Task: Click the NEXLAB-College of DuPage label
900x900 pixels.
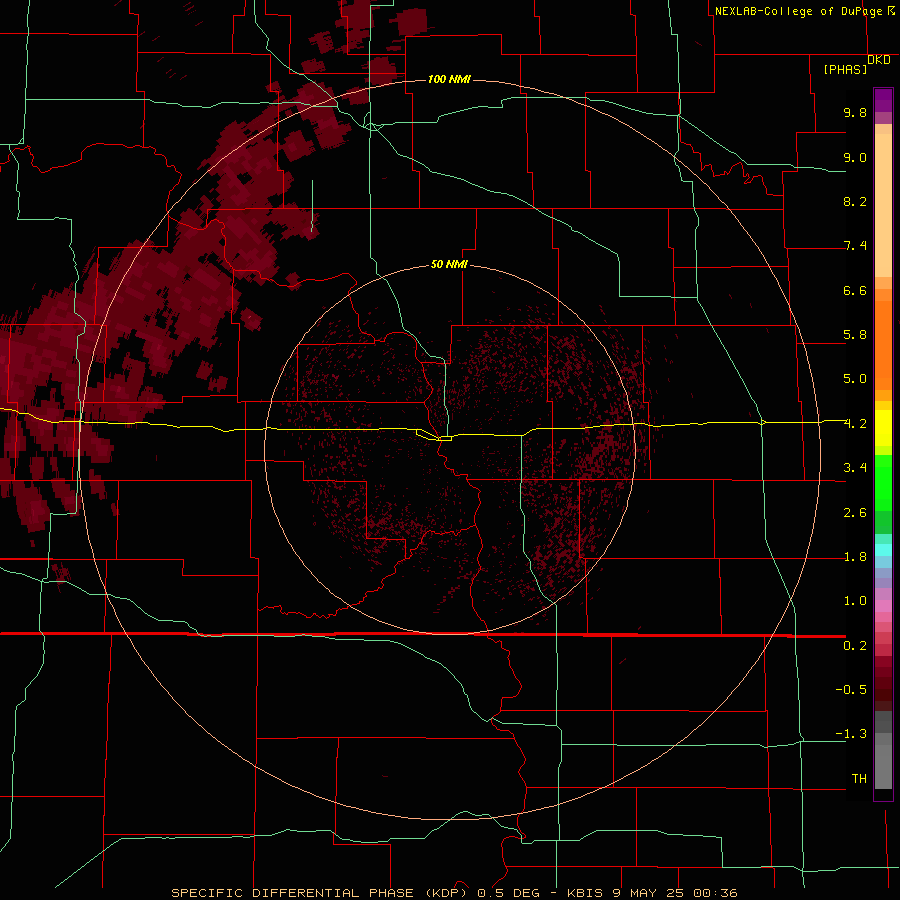Action: (x=800, y=11)
